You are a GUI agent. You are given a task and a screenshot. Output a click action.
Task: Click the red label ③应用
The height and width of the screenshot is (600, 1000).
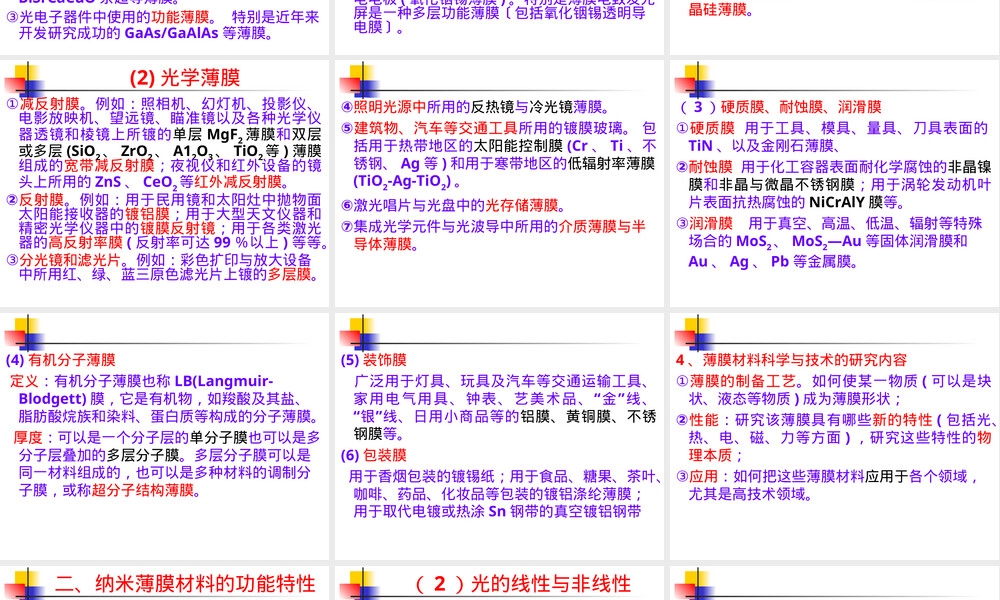click(697, 477)
